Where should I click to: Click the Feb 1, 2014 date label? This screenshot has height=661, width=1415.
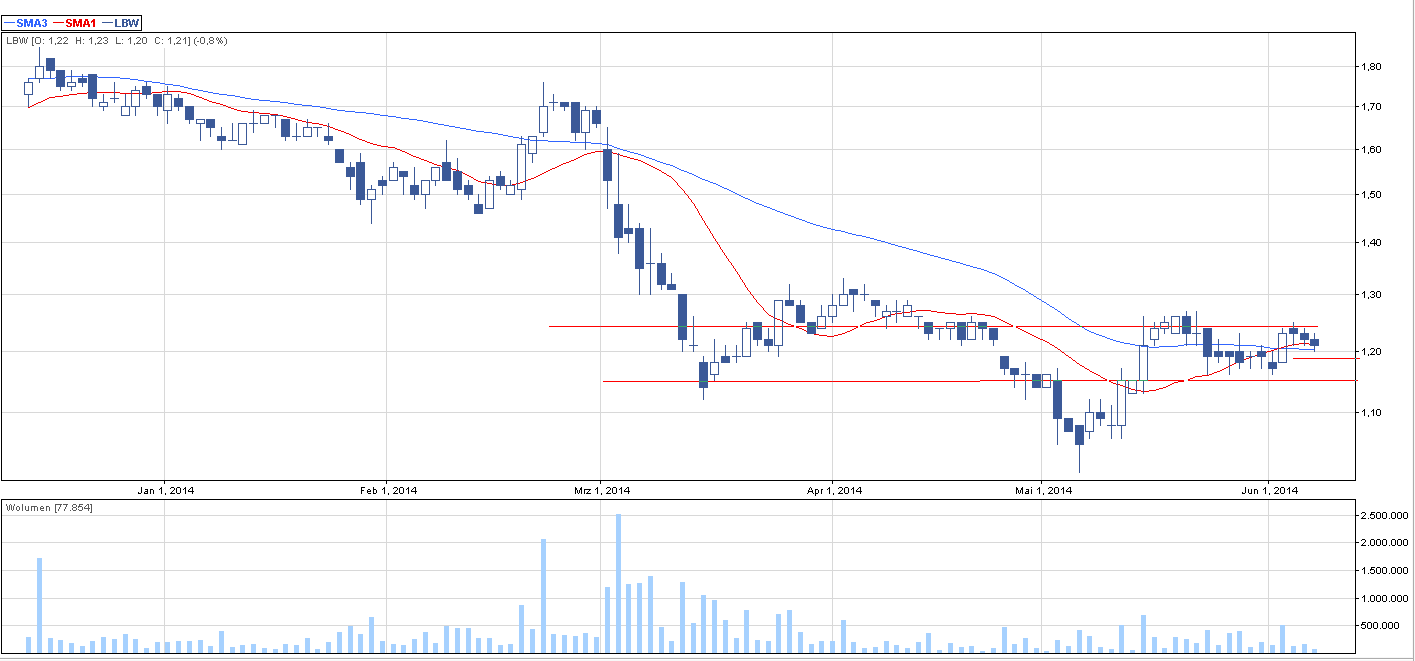click(387, 490)
